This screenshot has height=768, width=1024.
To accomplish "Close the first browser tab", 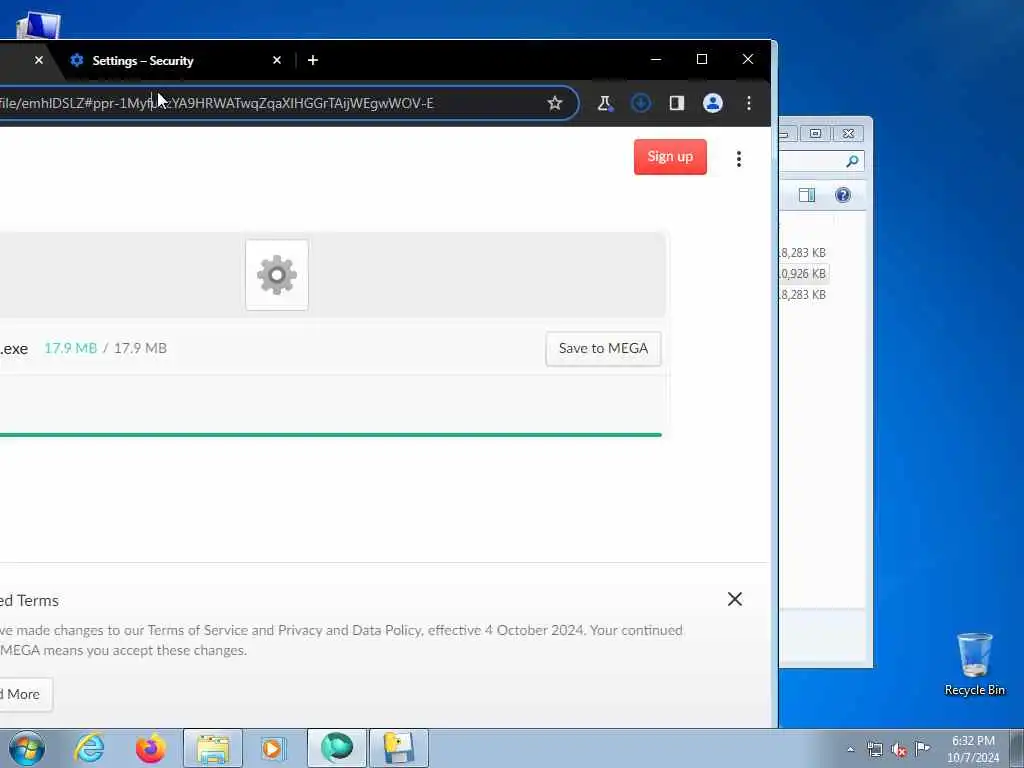I will point(39,60).
